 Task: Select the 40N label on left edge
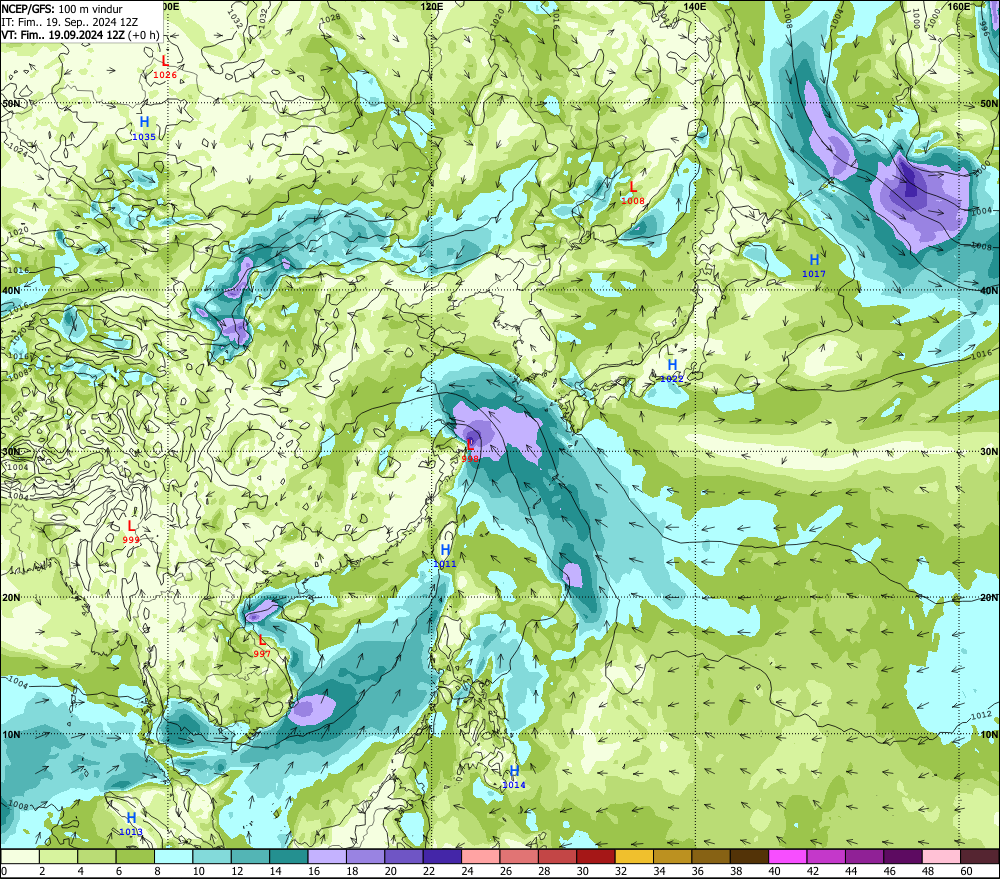point(11,290)
